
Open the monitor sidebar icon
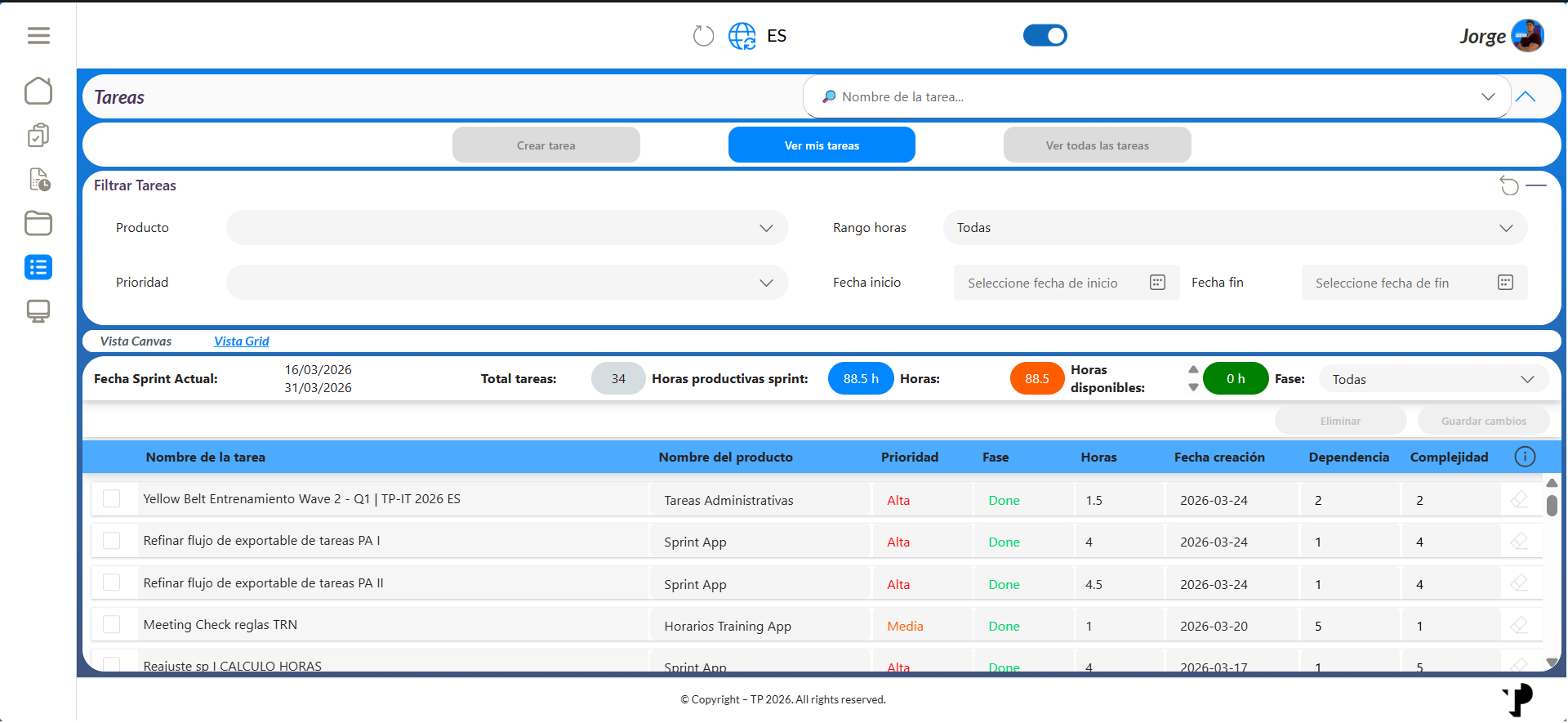click(38, 311)
